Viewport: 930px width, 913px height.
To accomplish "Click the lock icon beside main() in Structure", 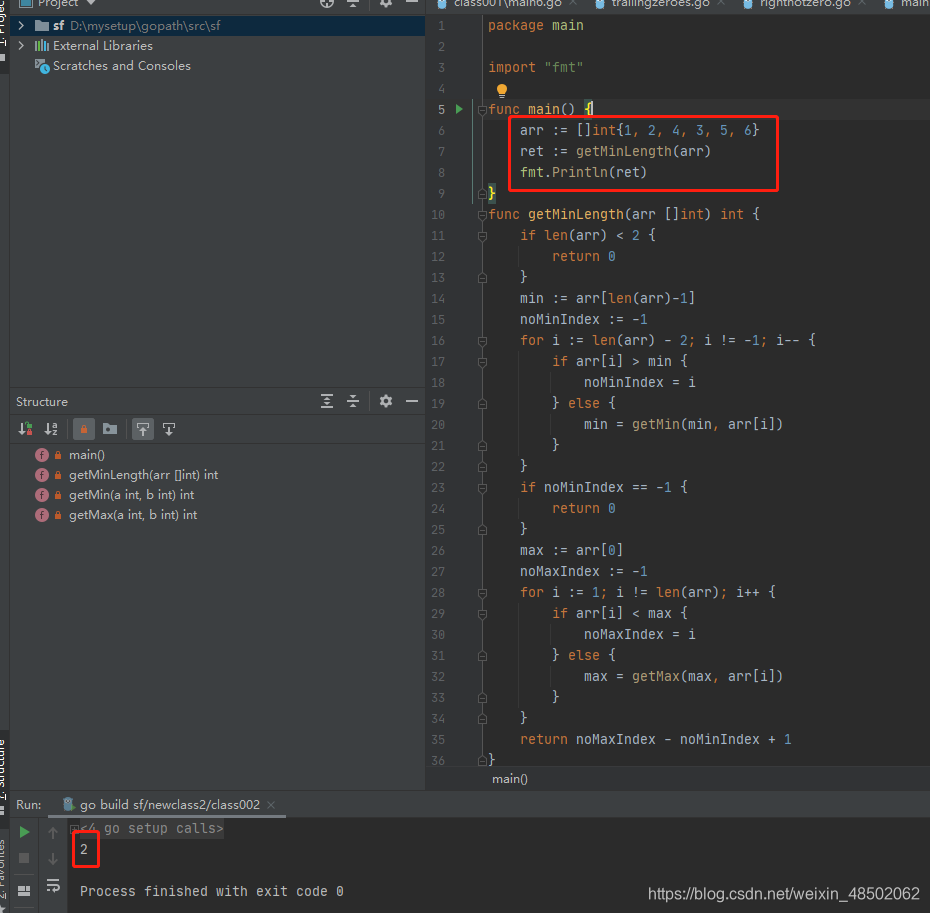I will (x=58, y=455).
